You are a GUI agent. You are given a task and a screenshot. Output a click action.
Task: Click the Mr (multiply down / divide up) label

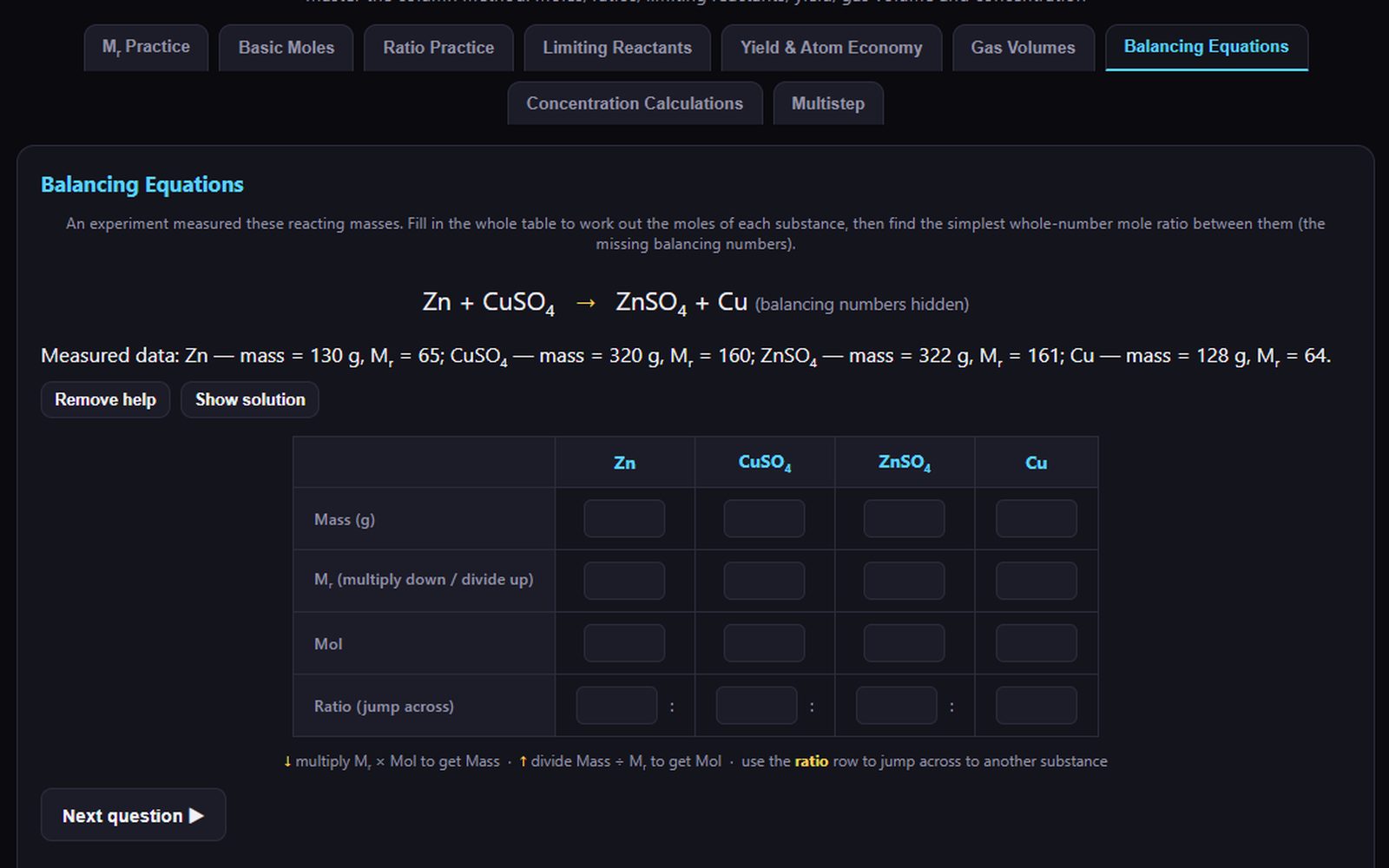pyautogui.click(x=424, y=580)
